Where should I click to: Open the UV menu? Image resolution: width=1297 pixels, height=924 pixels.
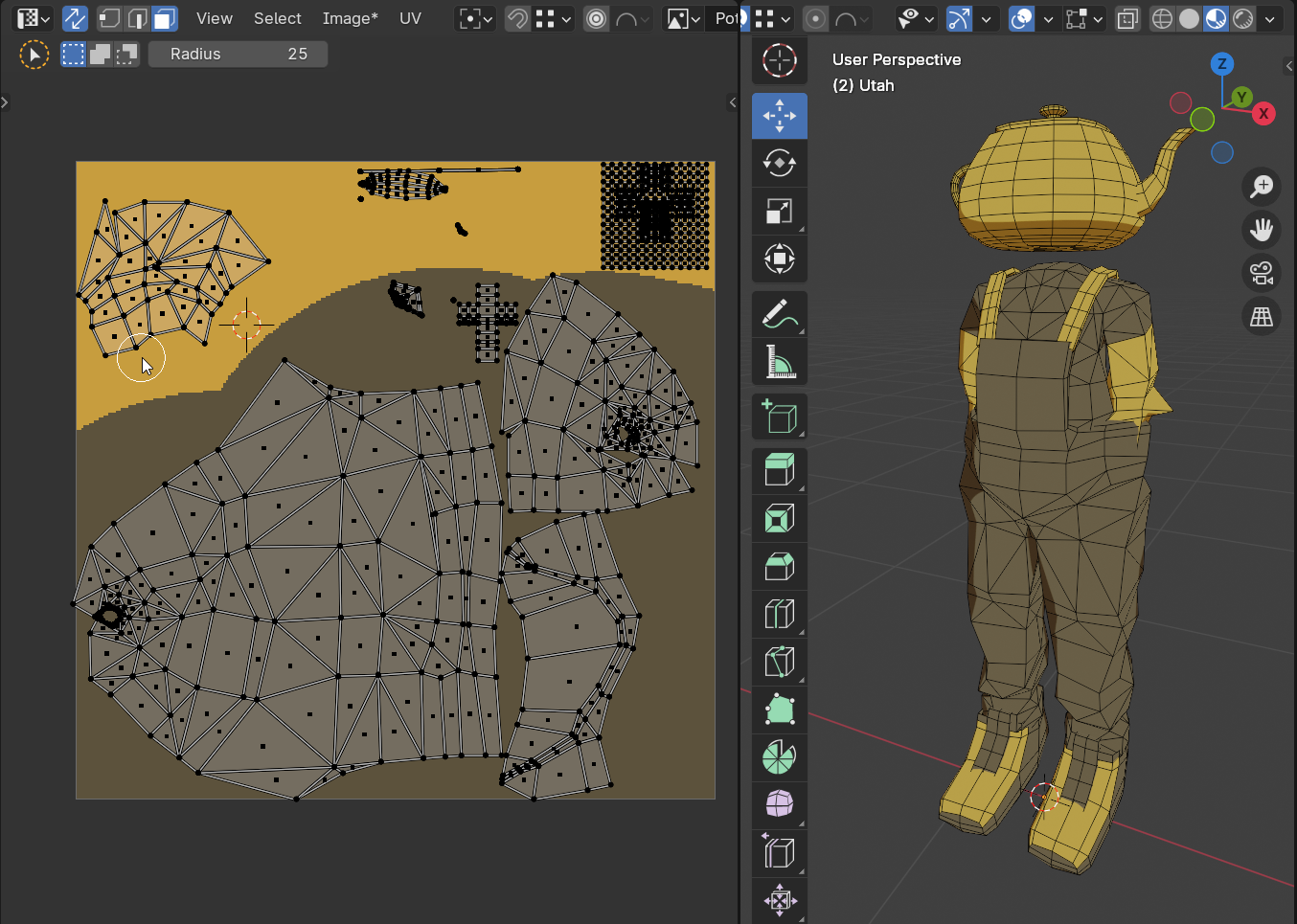[x=410, y=18]
